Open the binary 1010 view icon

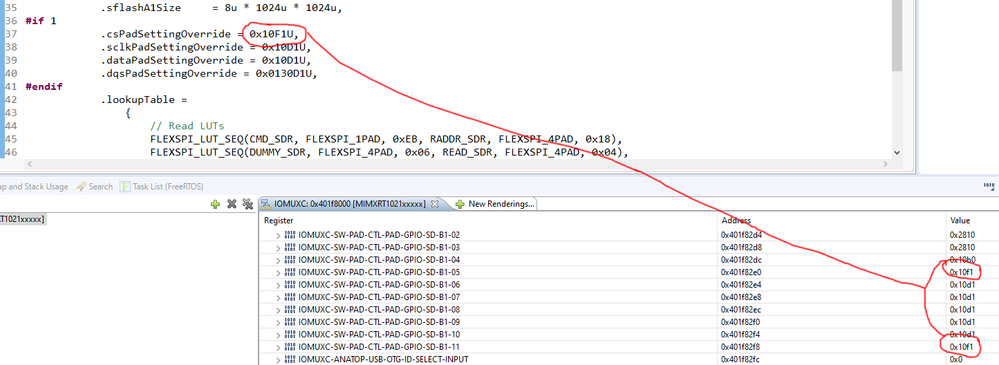point(989,187)
